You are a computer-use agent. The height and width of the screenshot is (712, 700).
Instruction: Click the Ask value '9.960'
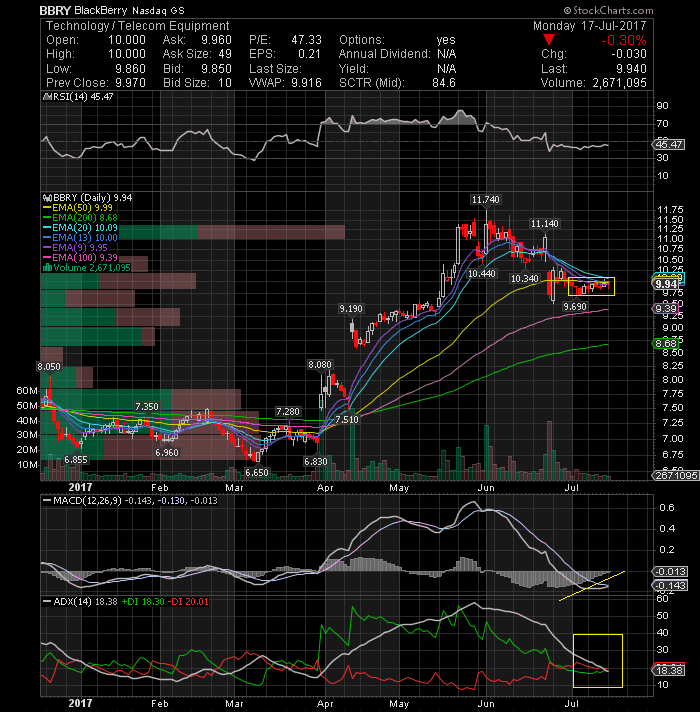217,40
